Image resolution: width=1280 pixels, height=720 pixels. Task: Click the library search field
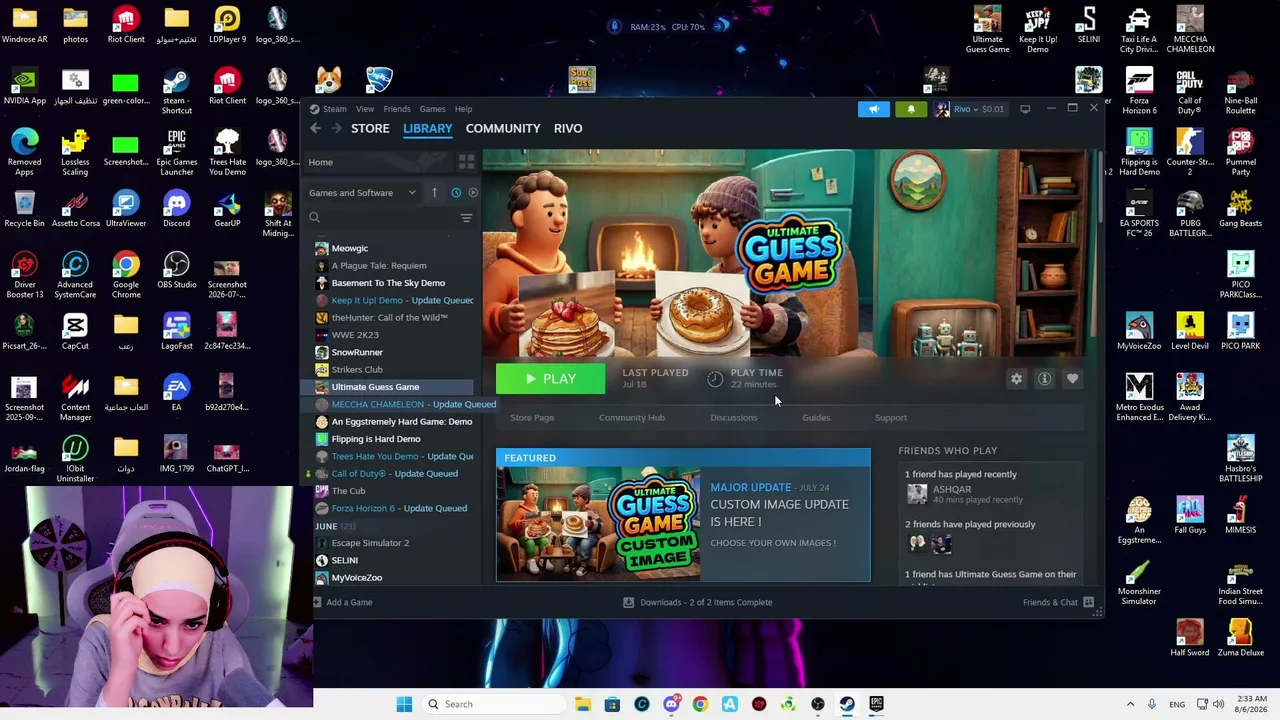(x=382, y=218)
